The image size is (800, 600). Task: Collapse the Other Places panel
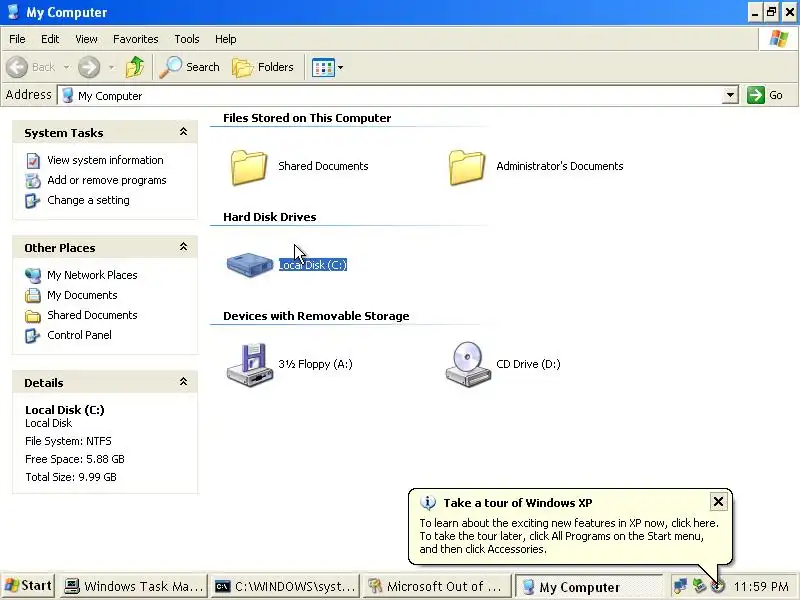(x=184, y=247)
